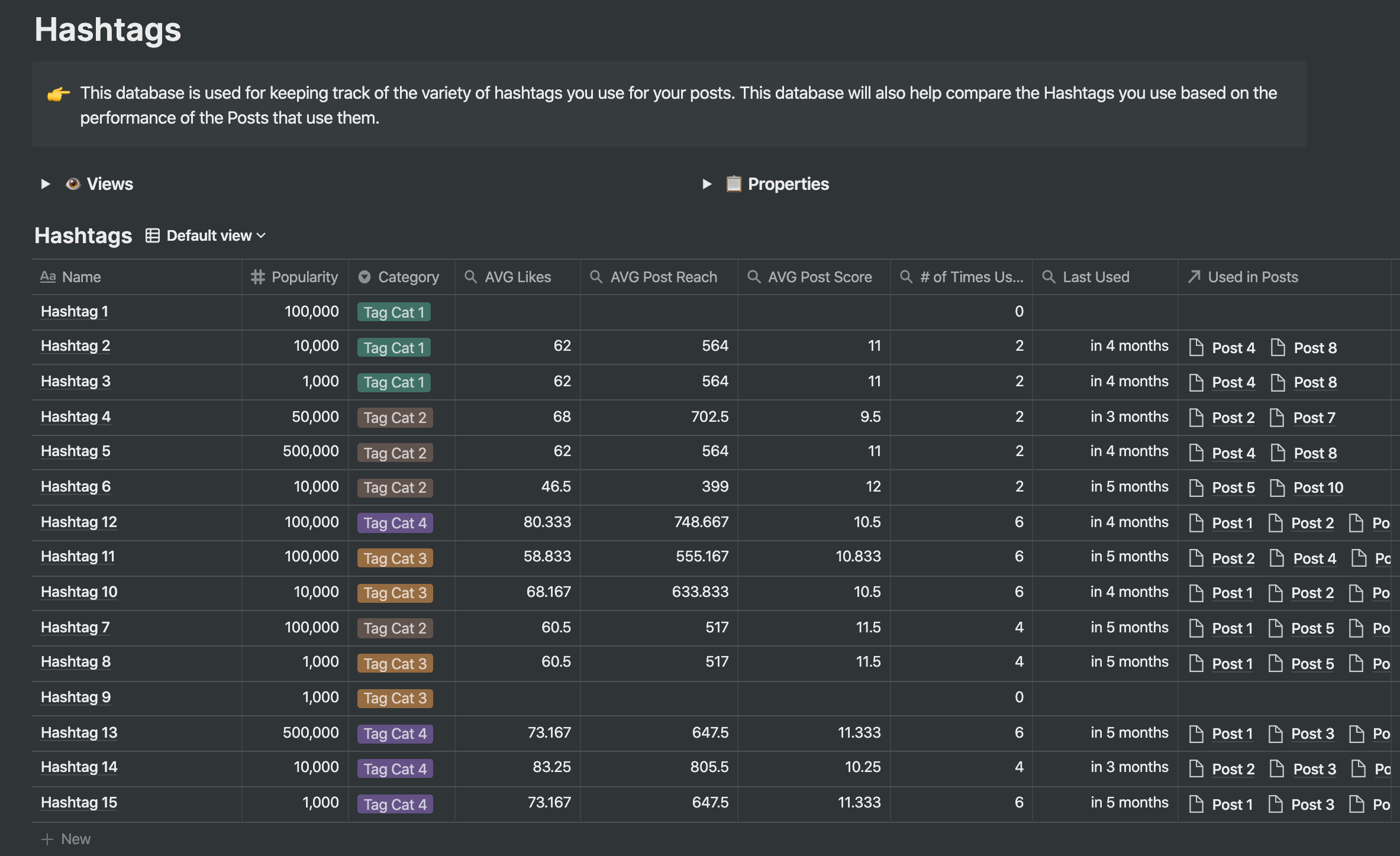Expand the Properties section
The height and width of the screenshot is (856, 1400).
(x=707, y=184)
